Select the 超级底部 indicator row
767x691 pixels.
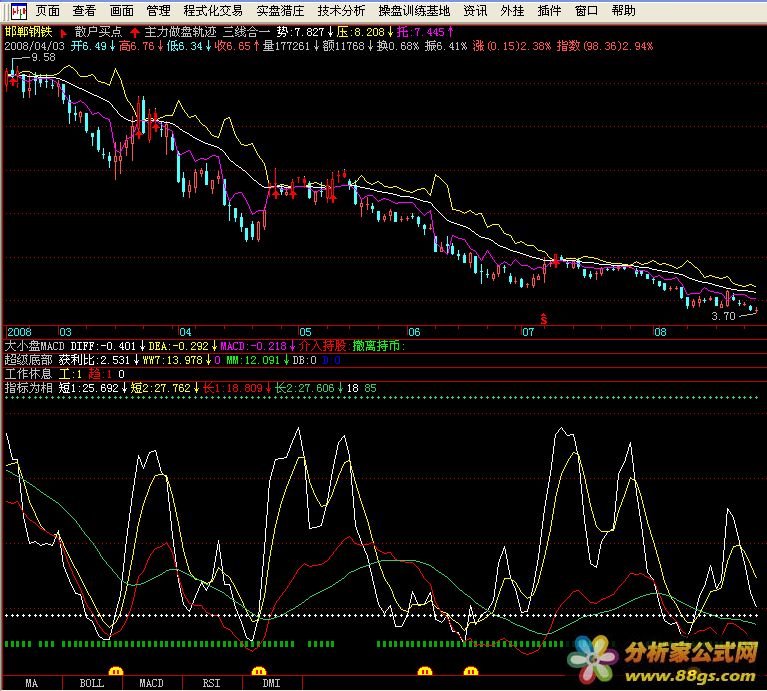point(384,360)
